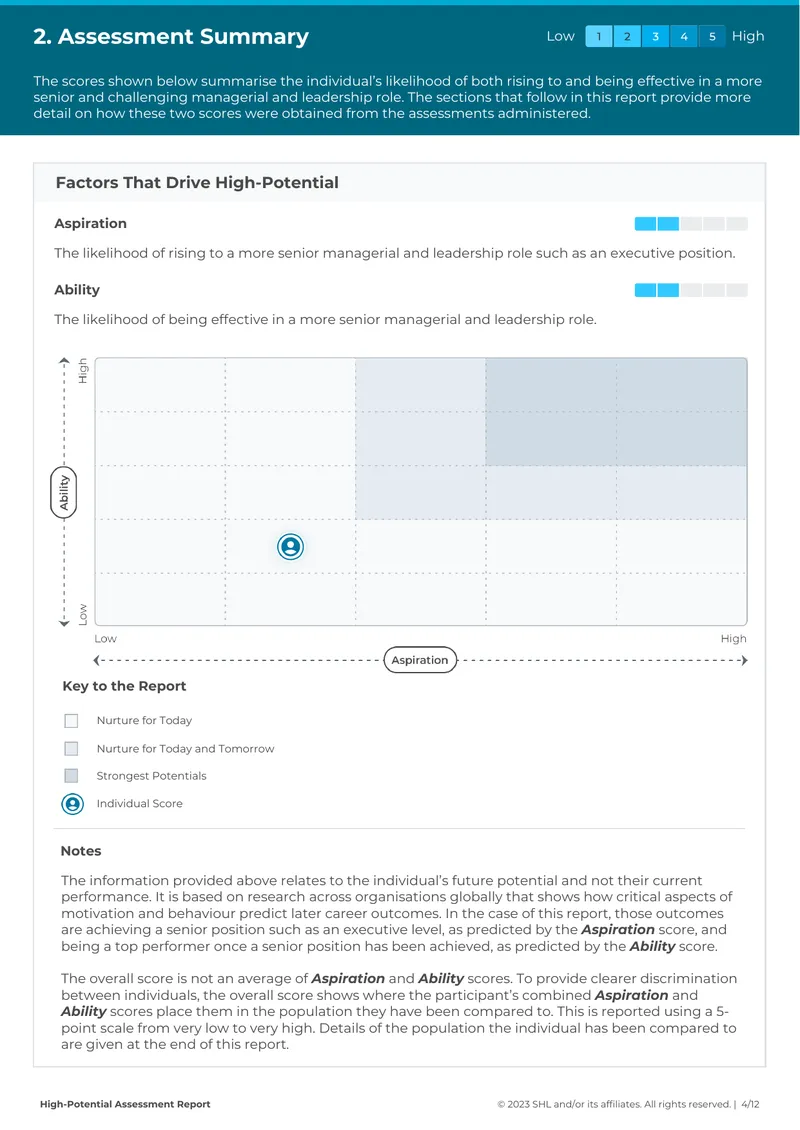Viewport: 800px width, 1130px height.
Task: Click the darkest top-right grid region
Action: 616,412
